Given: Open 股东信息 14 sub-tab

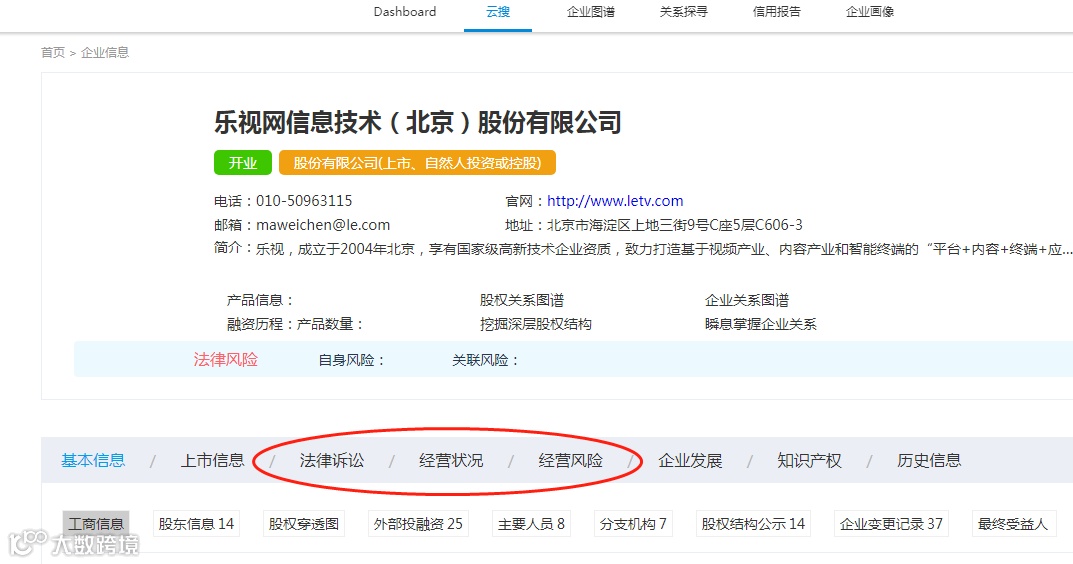Looking at the screenshot, I should [x=196, y=524].
